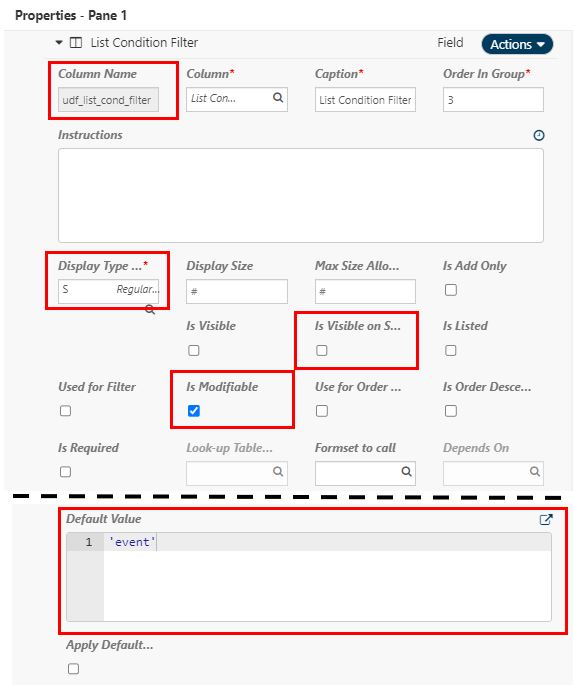Click the Depends On search icon
The image size is (573, 685).
pyautogui.click(x=535, y=471)
